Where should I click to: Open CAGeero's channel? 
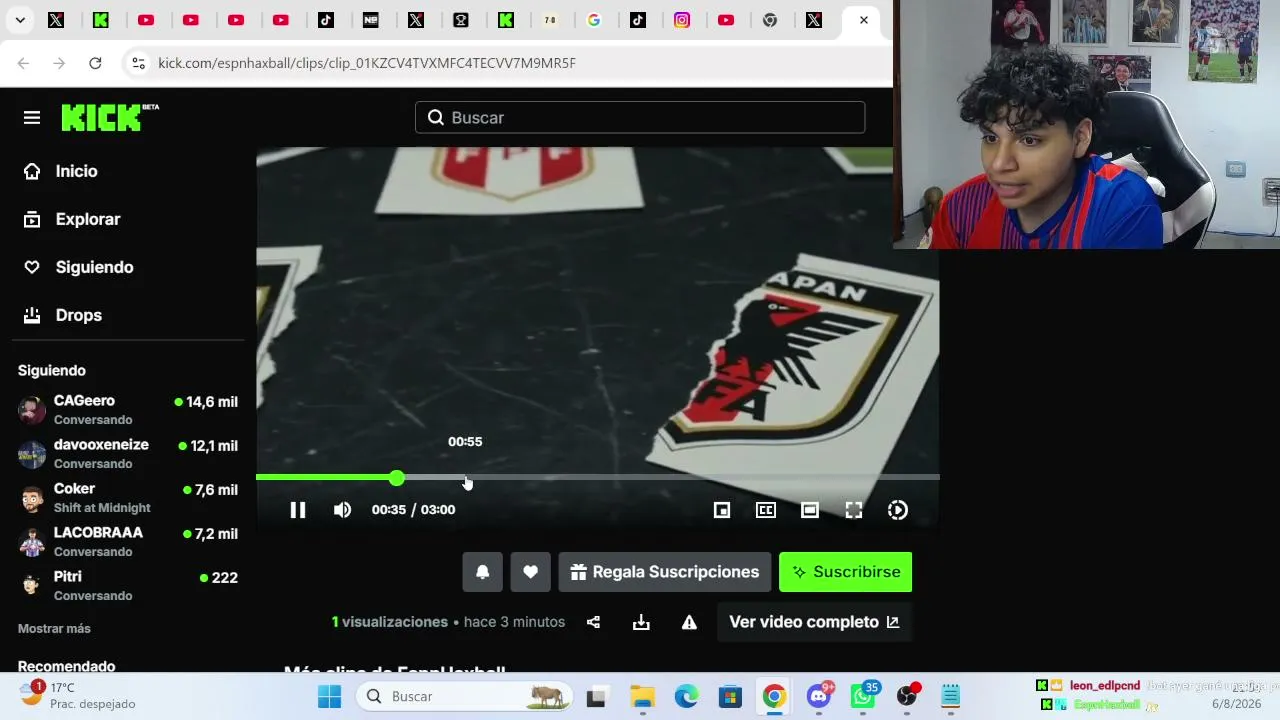128,410
